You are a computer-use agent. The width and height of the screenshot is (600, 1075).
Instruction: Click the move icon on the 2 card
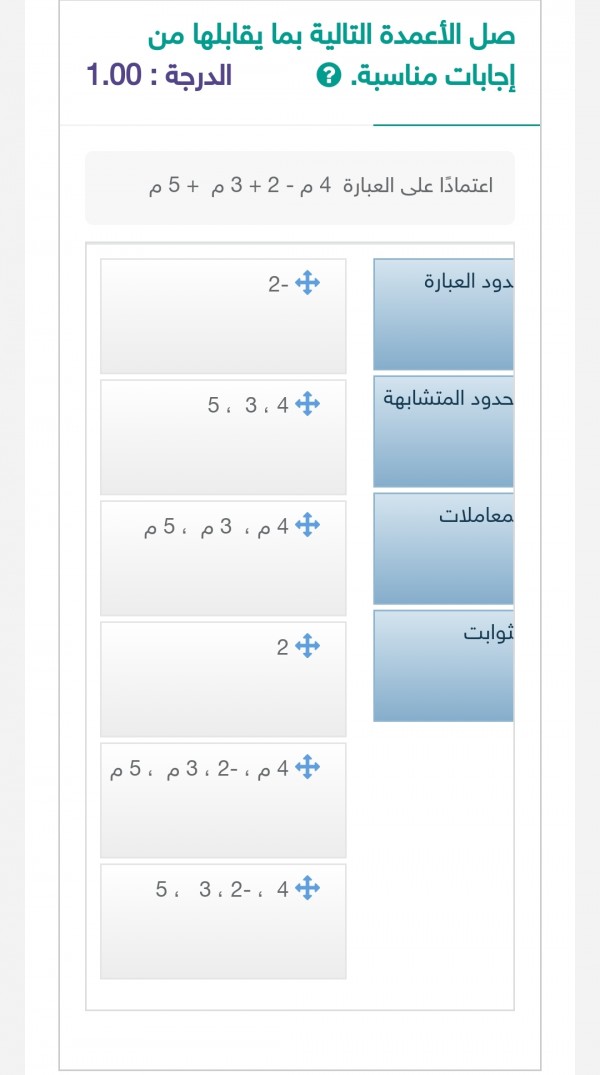pos(308,646)
